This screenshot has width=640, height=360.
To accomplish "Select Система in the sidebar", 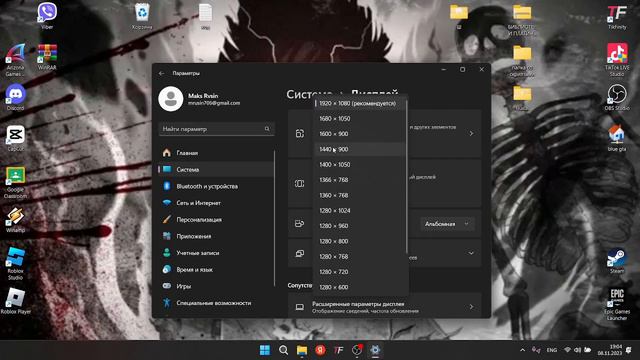I will coord(216,169).
